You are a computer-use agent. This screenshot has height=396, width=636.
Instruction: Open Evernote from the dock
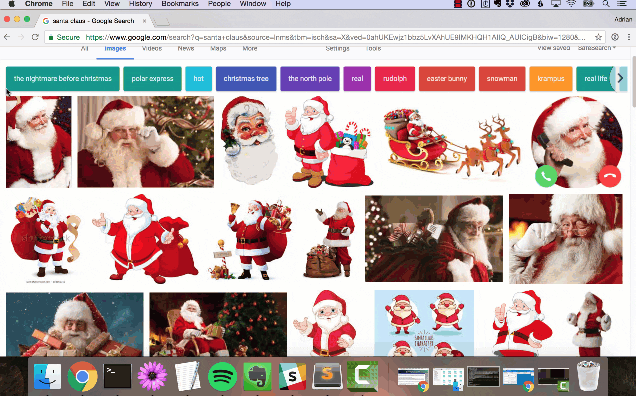pos(257,376)
